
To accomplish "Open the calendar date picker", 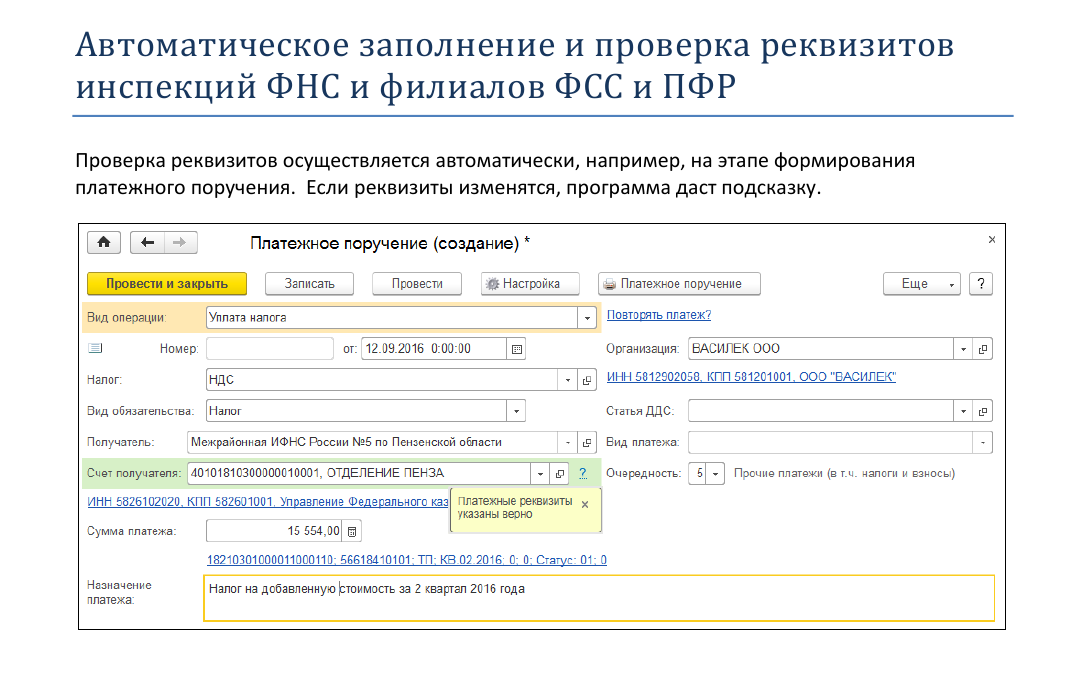I will pyautogui.click(x=517, y=349).
